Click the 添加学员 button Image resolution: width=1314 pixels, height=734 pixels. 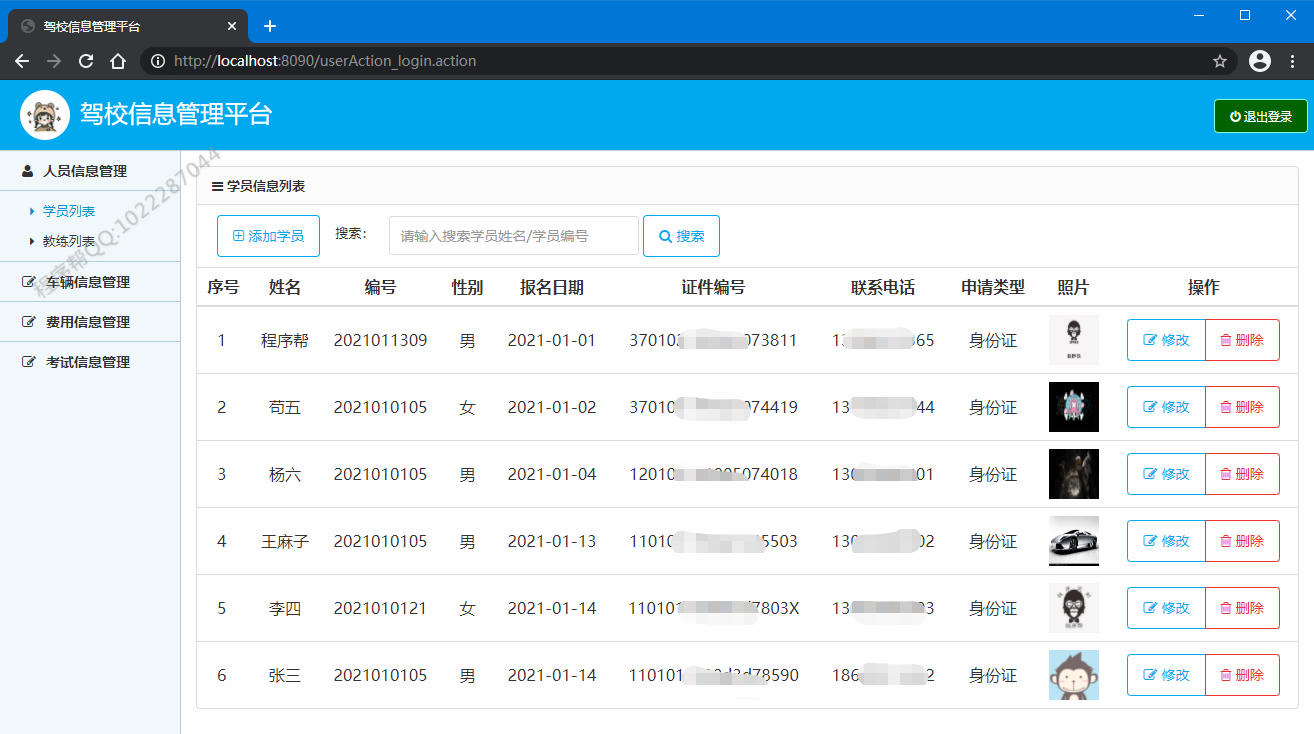pyautogui.click(x=268, y=236)
